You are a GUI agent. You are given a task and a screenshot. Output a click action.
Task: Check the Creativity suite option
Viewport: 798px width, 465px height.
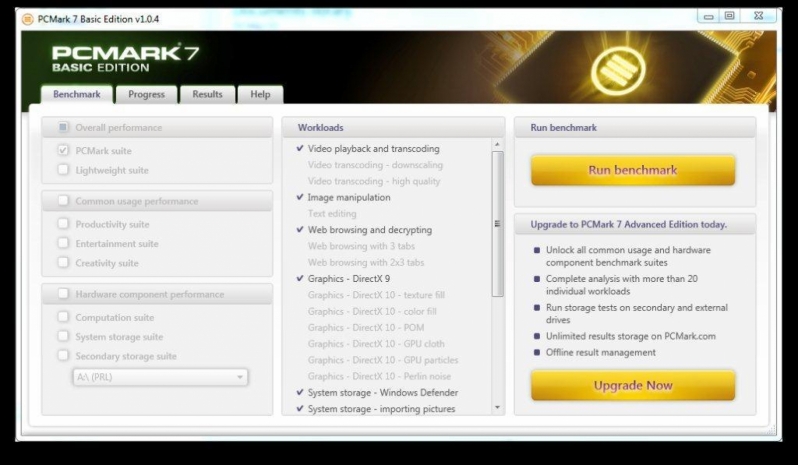[63, 263]
